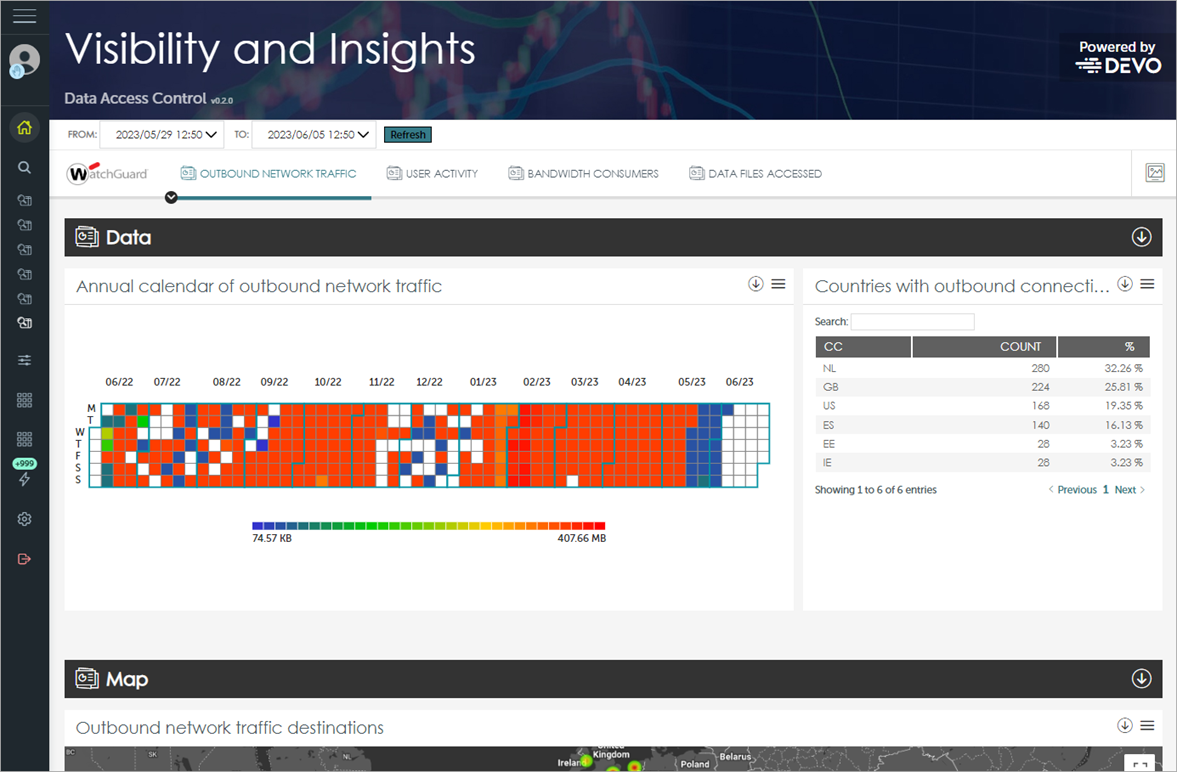Viewport: 1177px width, 772px height.
Task: Open the hamburger menu at top left
Action: (x=22, y=16)
